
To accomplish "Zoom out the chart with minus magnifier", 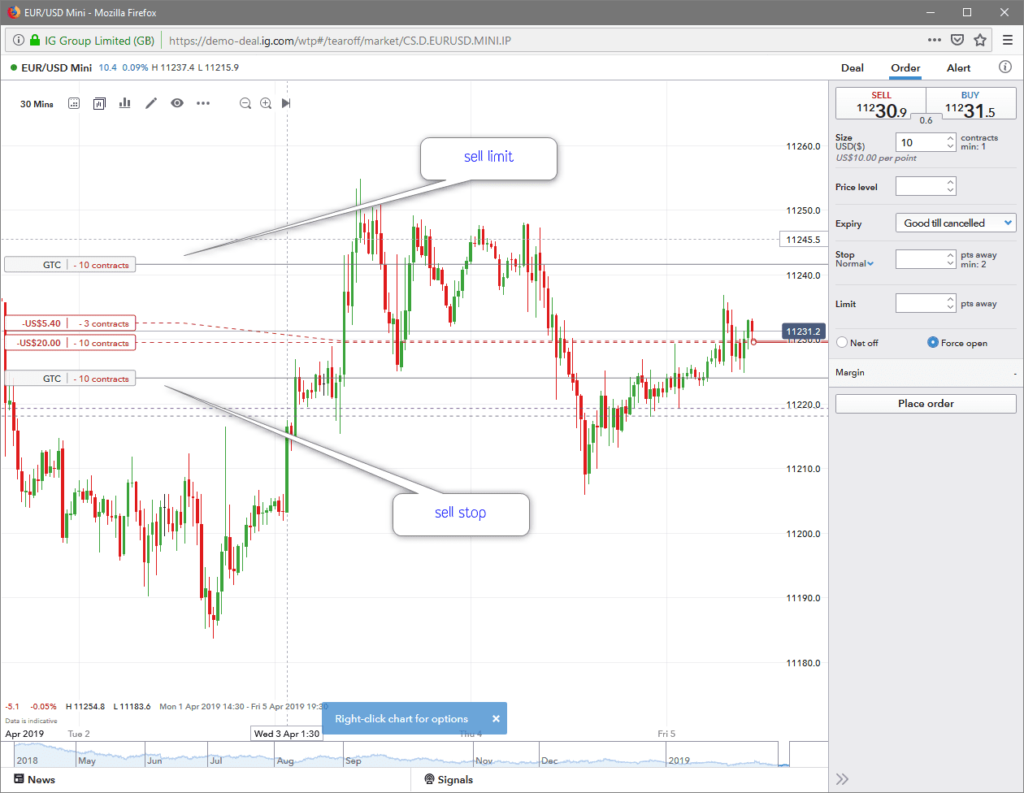I will (245, 103).
